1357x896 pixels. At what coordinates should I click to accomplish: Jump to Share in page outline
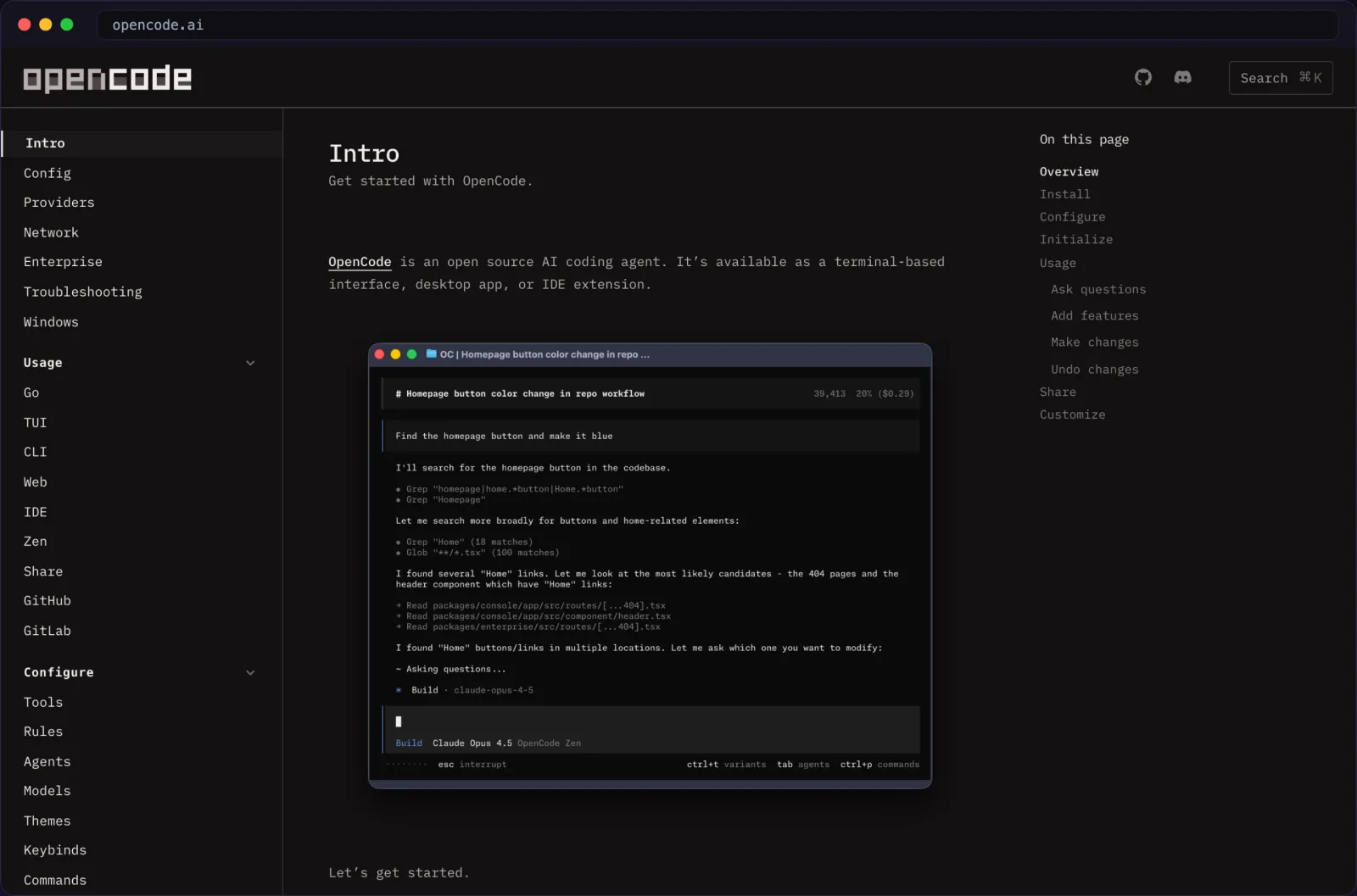pyautogui.click(x=1058, y=392)
